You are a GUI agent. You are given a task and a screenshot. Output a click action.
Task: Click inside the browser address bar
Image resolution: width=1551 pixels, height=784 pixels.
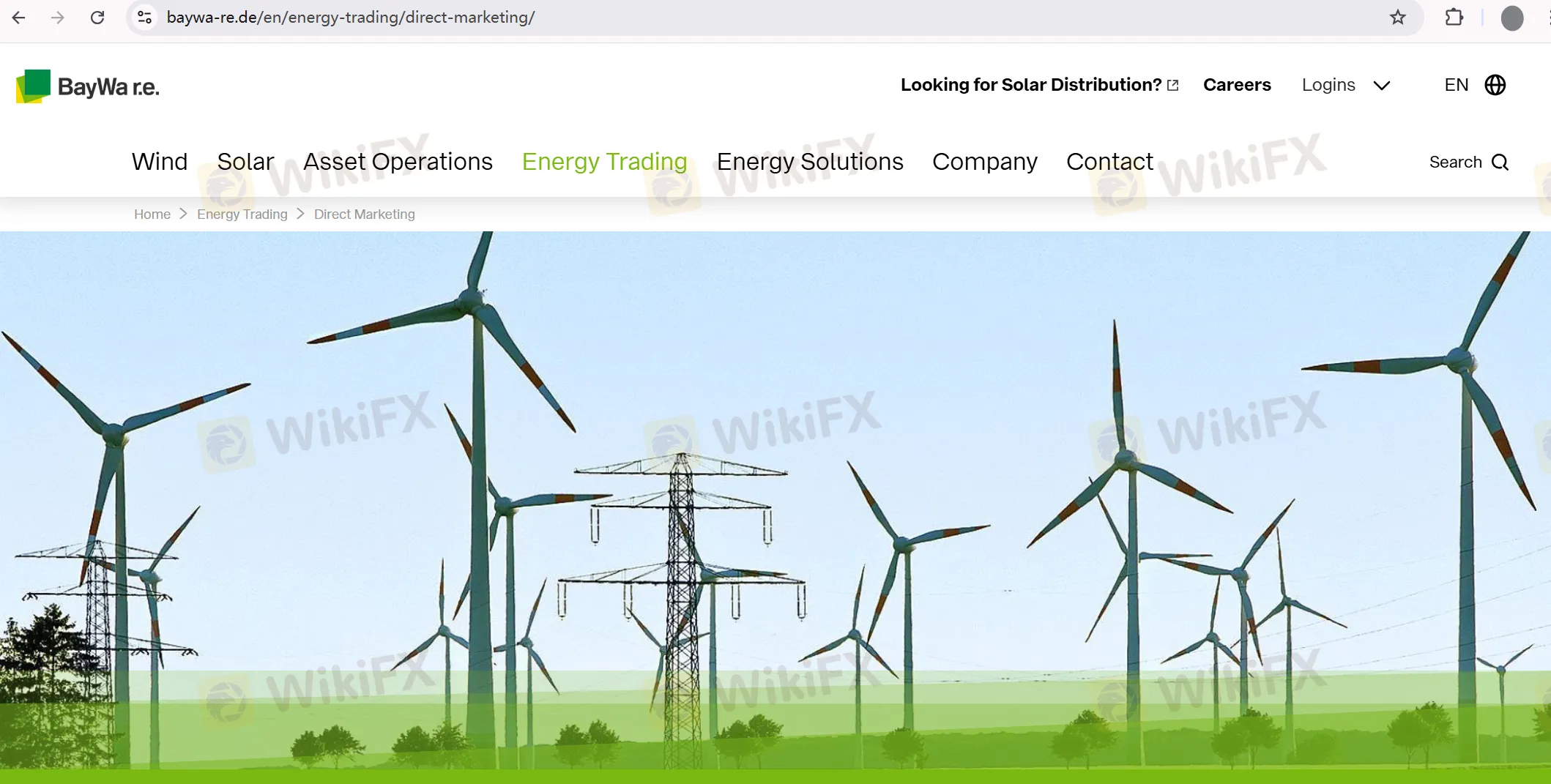point(439,18)
